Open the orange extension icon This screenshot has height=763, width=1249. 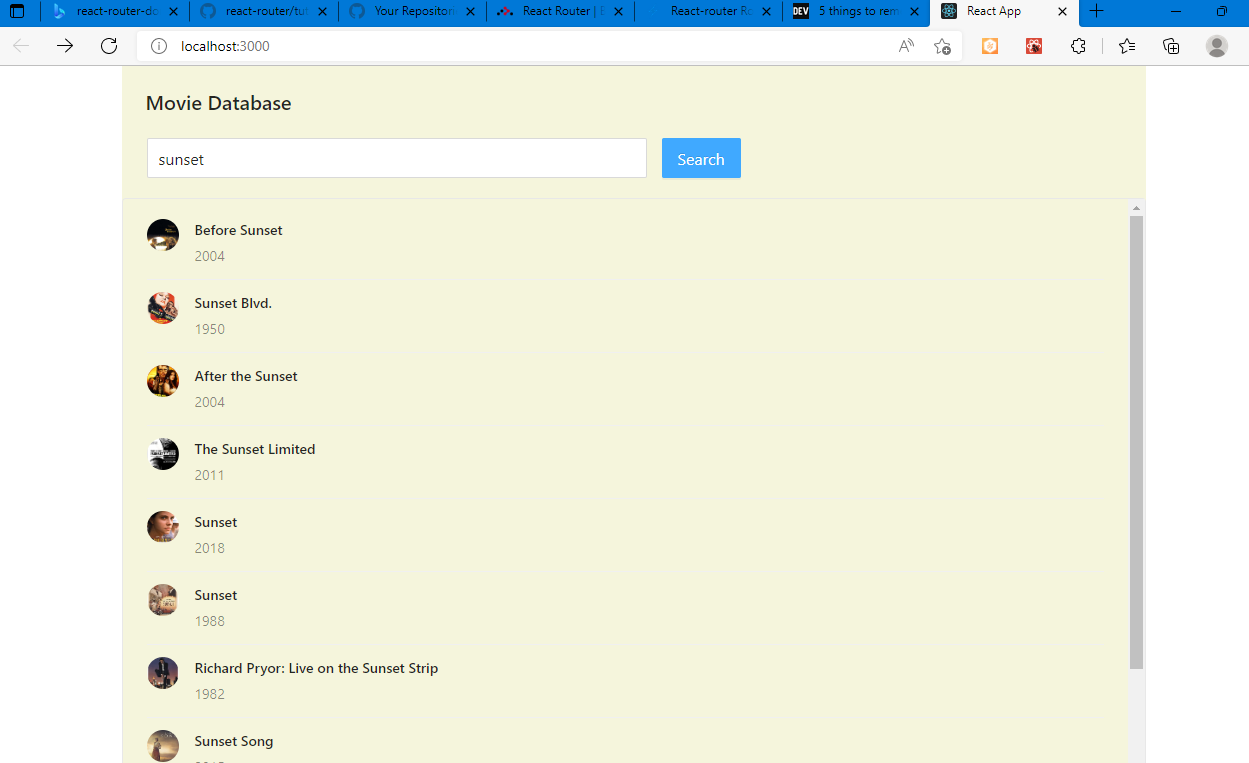990,46
